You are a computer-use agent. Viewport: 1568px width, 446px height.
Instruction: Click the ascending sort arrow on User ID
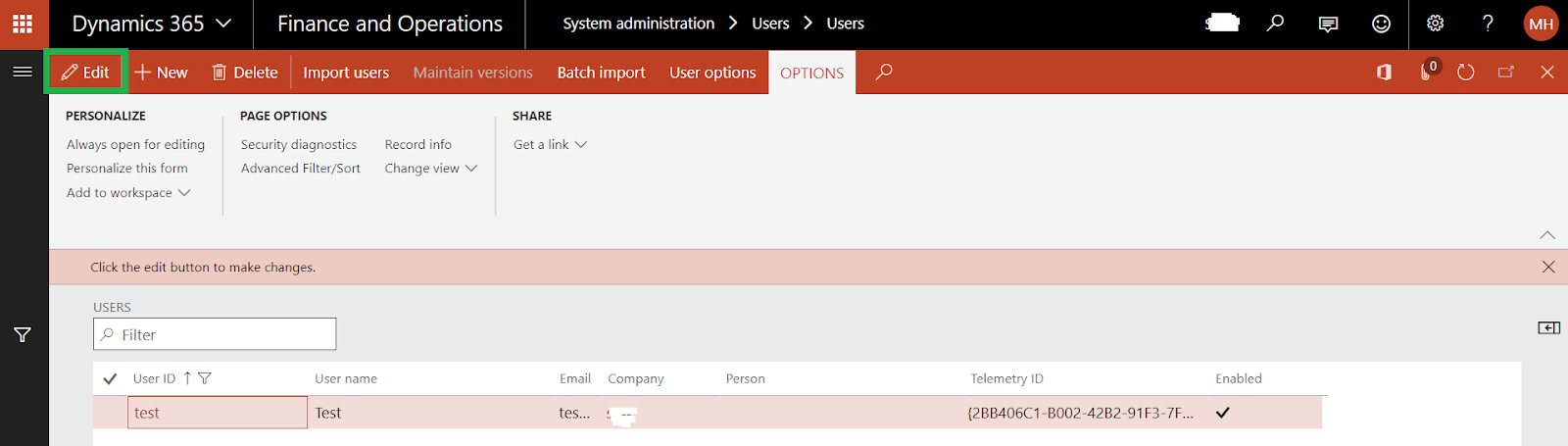187,378
